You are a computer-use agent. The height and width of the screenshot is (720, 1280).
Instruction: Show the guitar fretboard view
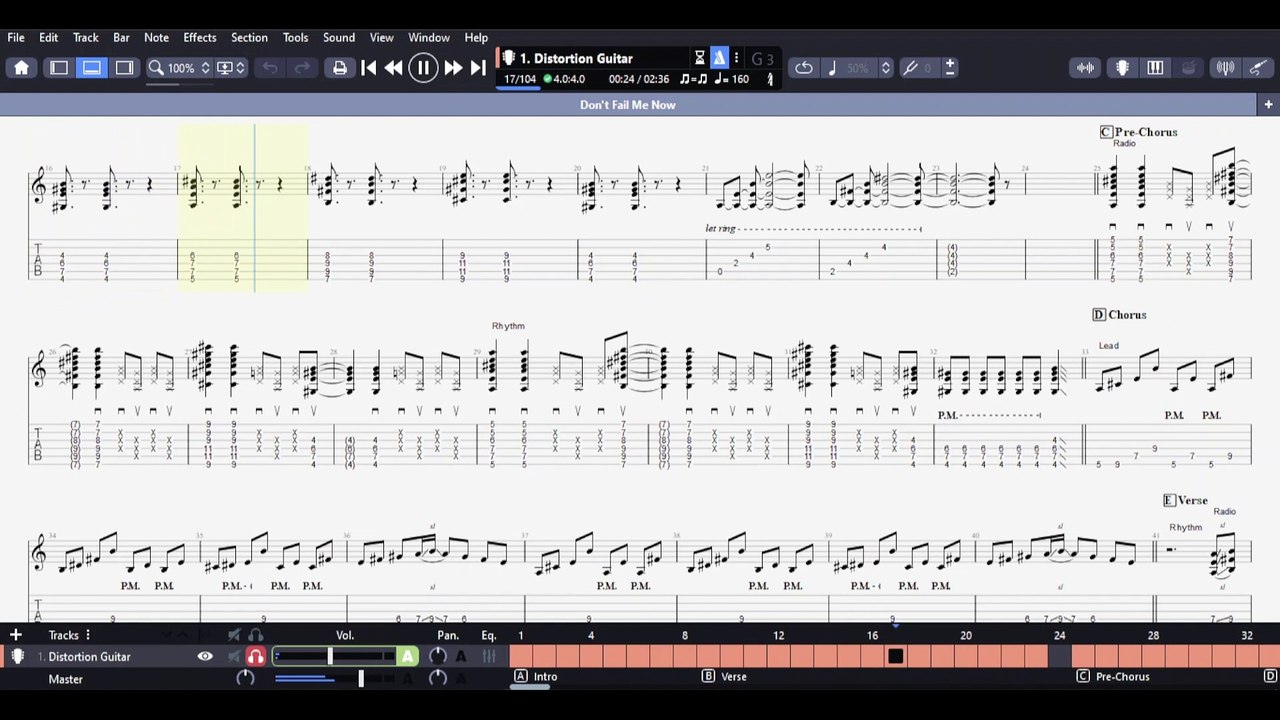pos(1122,68)
